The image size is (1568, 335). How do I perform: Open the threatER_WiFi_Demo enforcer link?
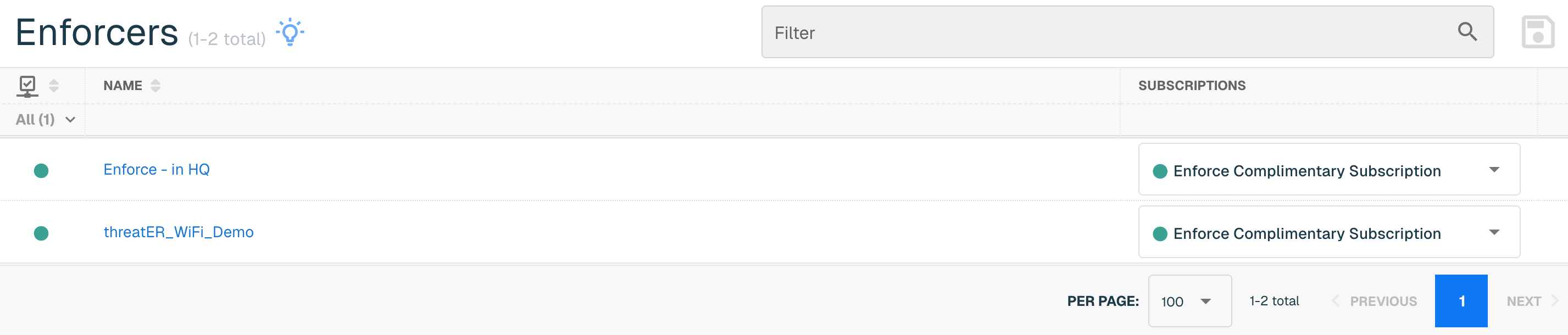coord(179,232)
